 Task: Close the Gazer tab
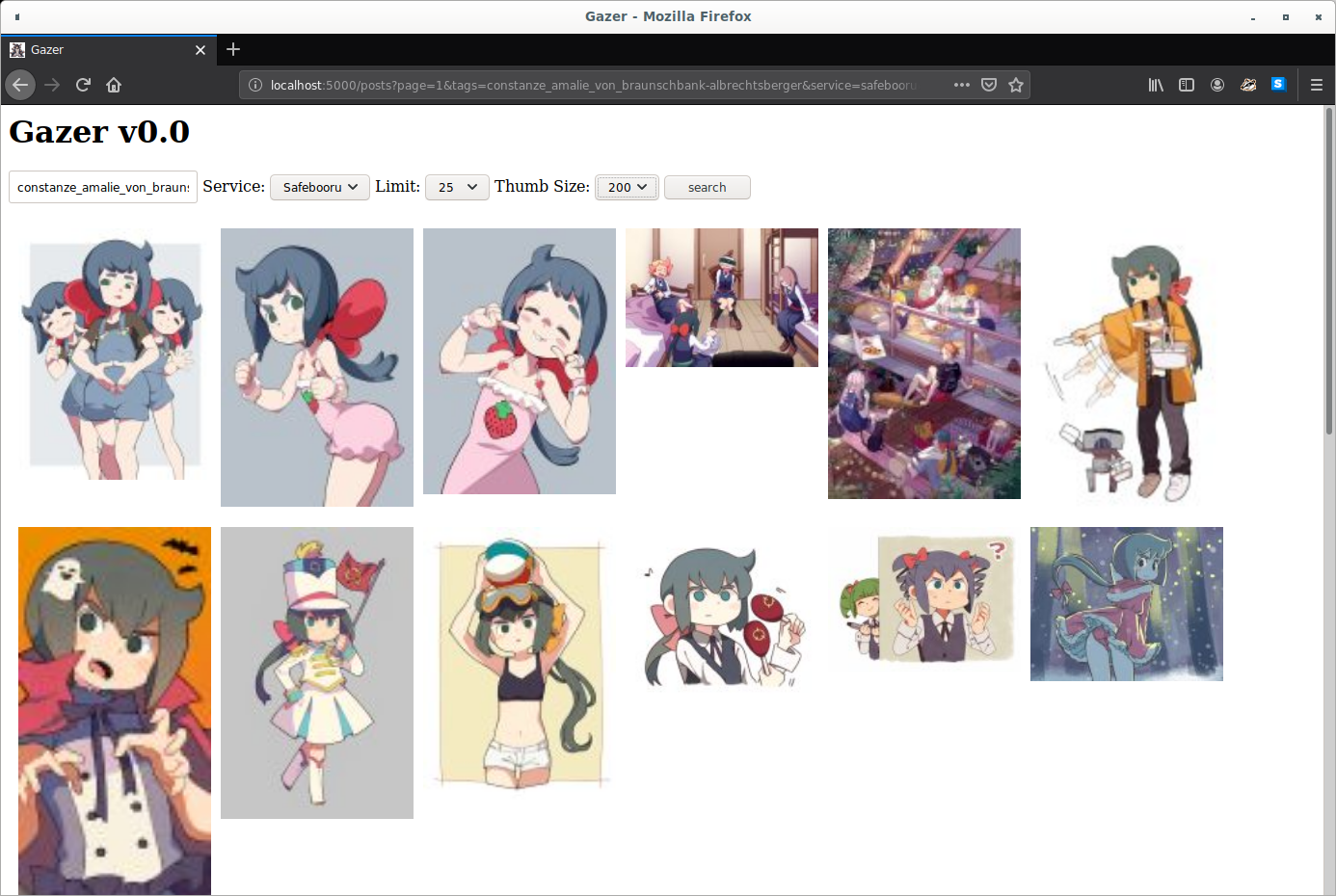[x=200, y=50]
